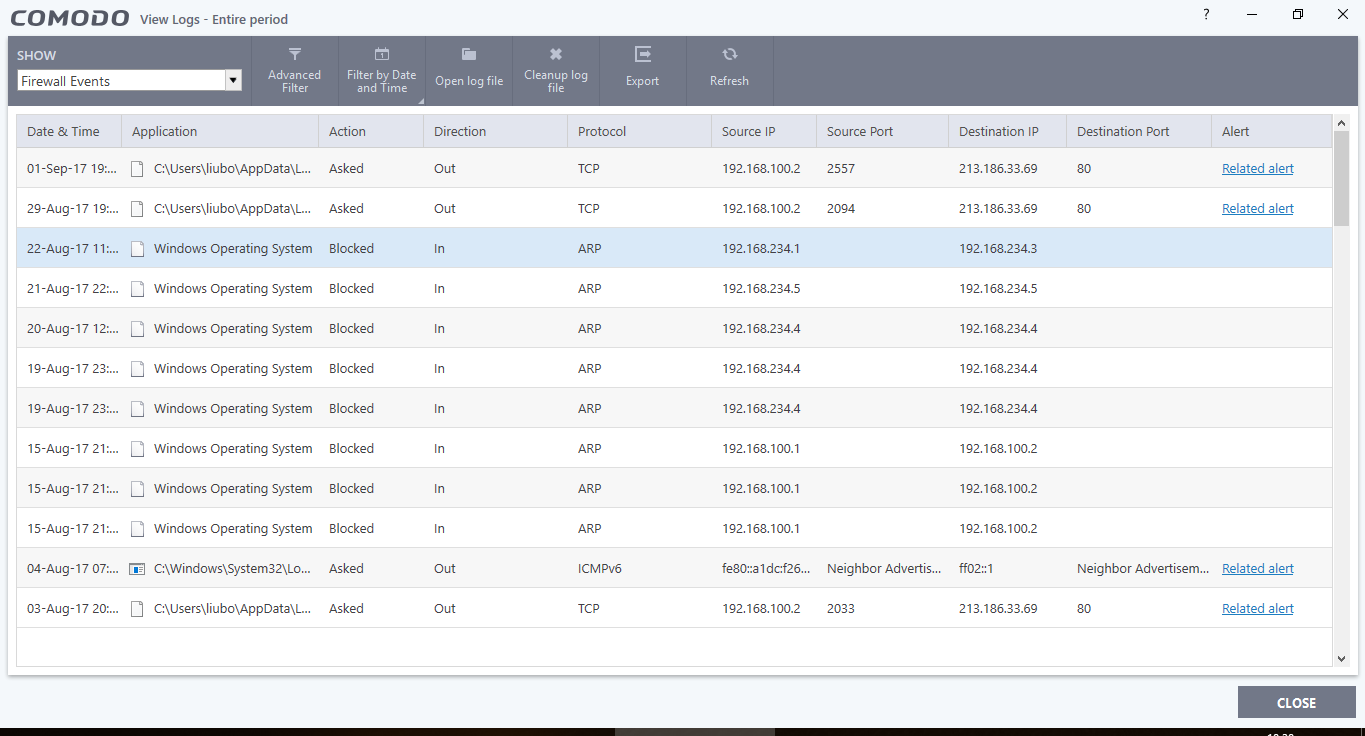
Task: Open Related alert link for 04-Aug-17
Action: click(x=1258, y=569)
